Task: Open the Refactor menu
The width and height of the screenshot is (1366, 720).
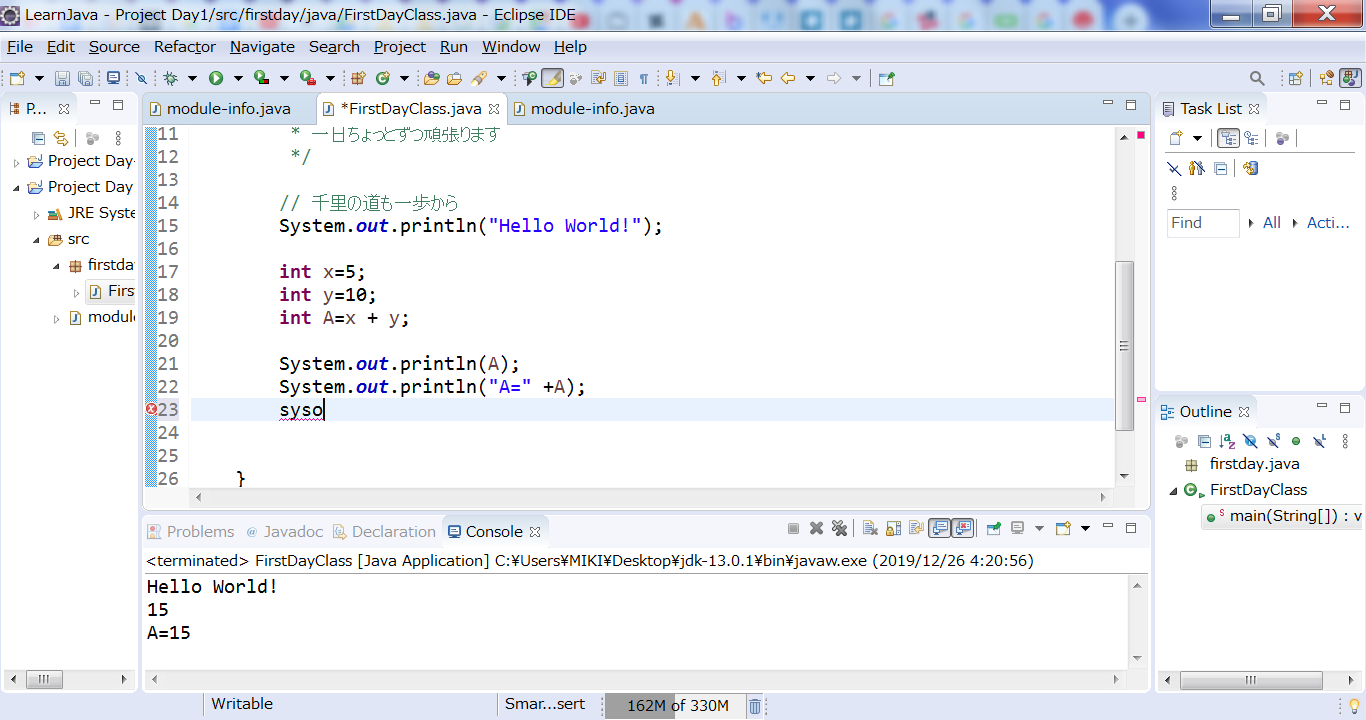Action: point(184,47)
